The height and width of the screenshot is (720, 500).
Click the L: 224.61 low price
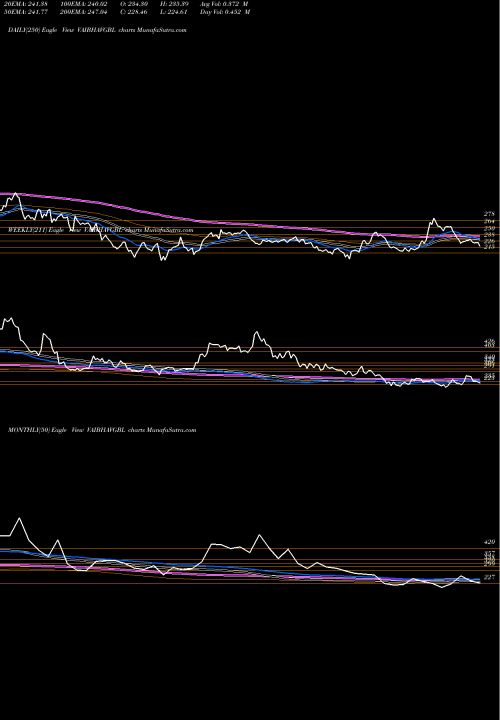click(176, 12)
